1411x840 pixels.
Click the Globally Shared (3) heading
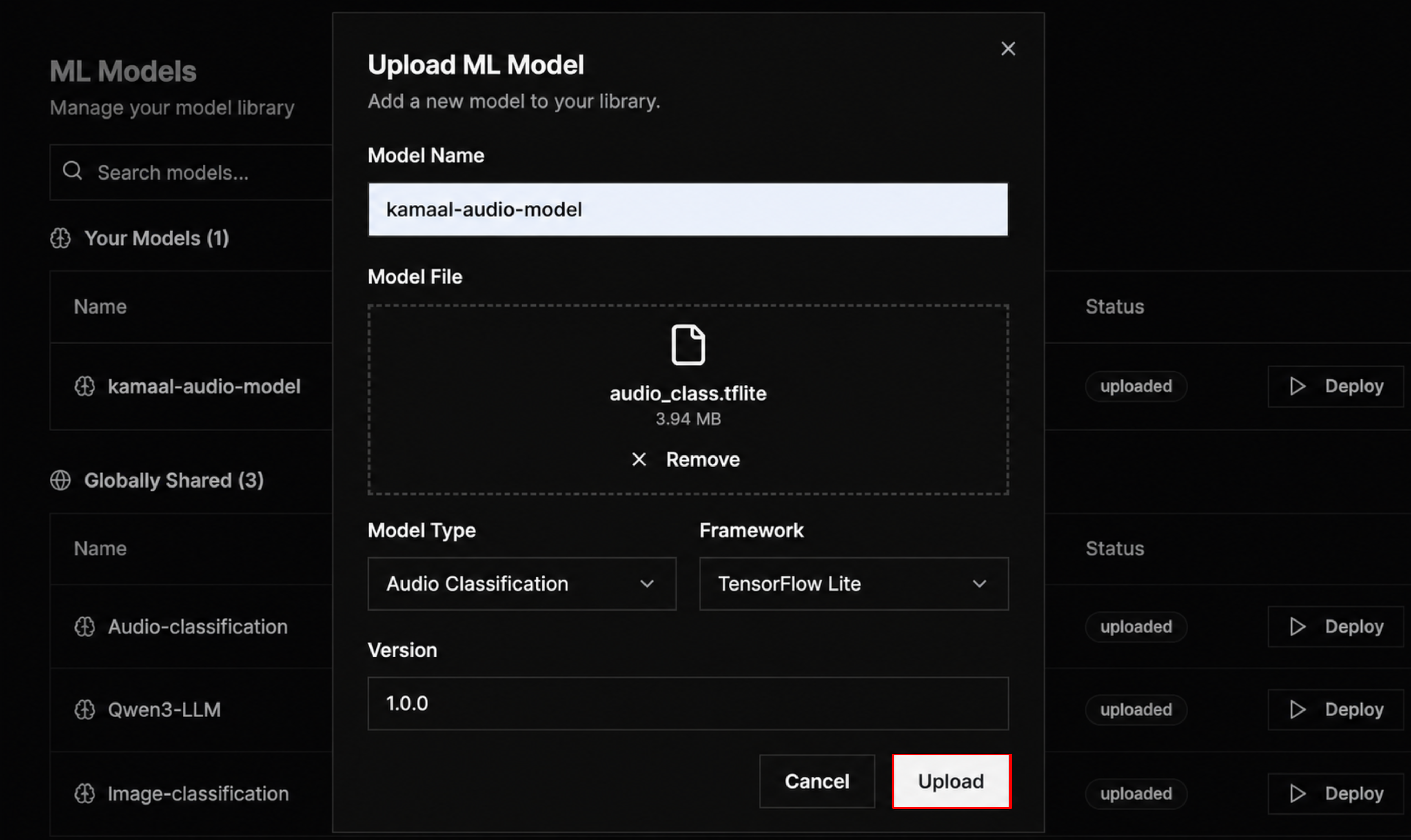point(174,481)
